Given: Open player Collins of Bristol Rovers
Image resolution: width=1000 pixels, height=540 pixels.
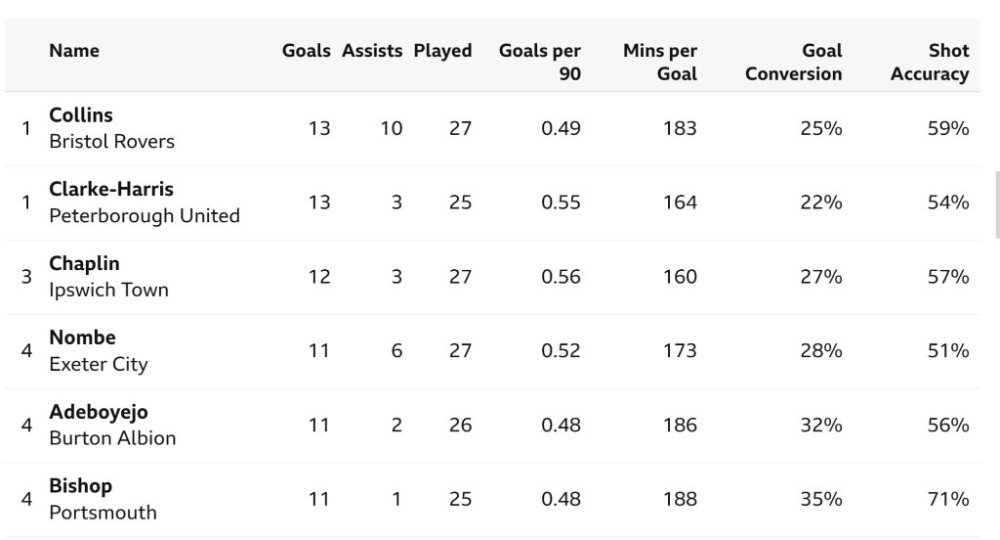Looking at the screenshot, I should click(81, 115).
